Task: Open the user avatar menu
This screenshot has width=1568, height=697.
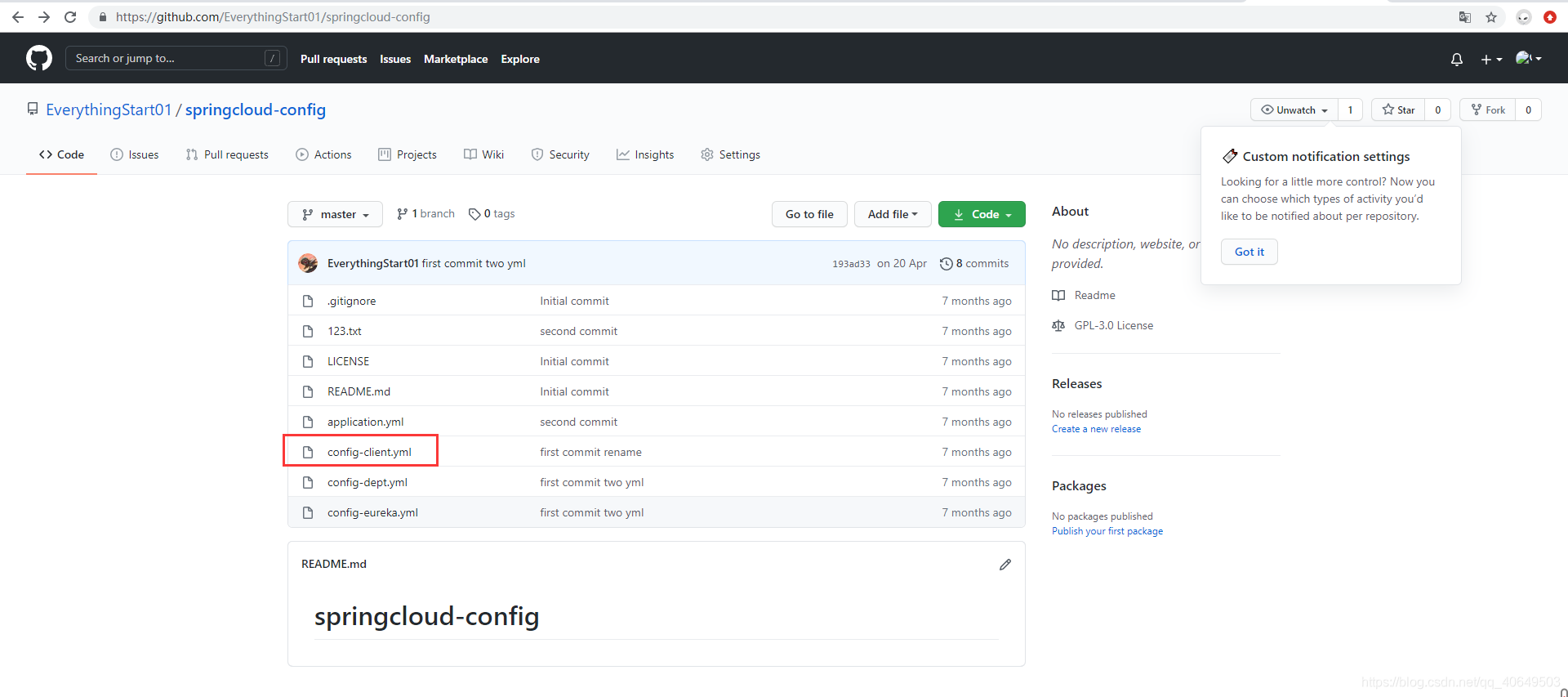Action: (x=1528, y=58)
